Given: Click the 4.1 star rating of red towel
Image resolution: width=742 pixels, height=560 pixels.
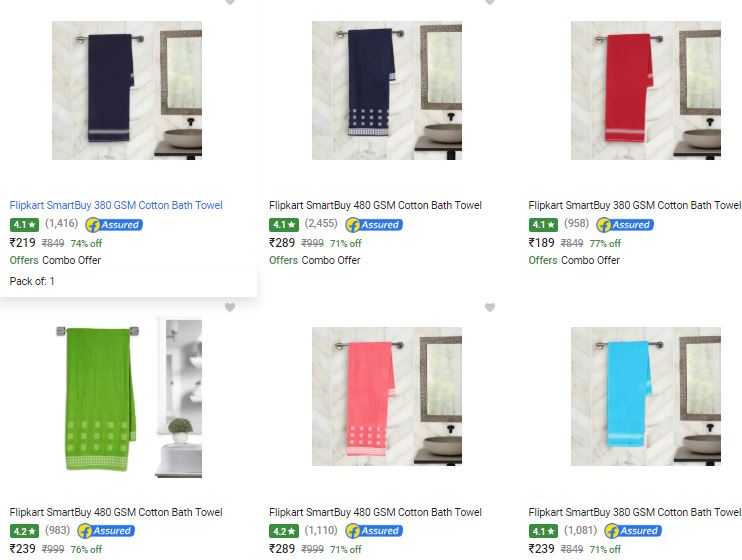Looking at the screenshot, I should click(x=543, y=225).
